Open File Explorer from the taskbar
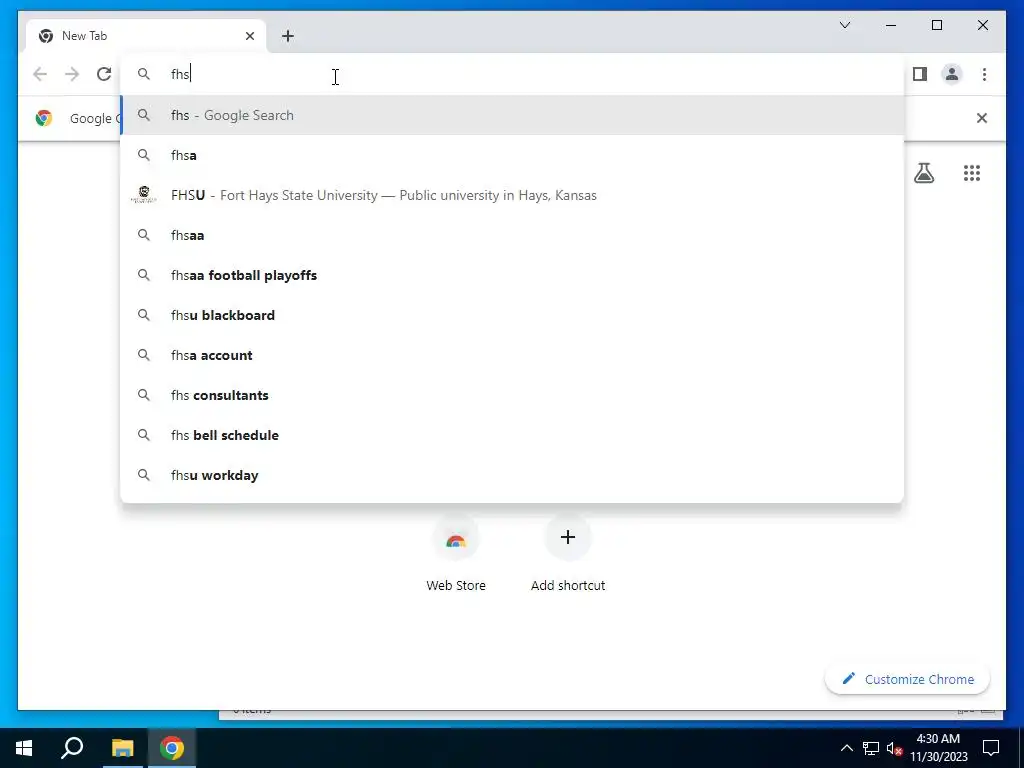 click(x=122, y=748)
